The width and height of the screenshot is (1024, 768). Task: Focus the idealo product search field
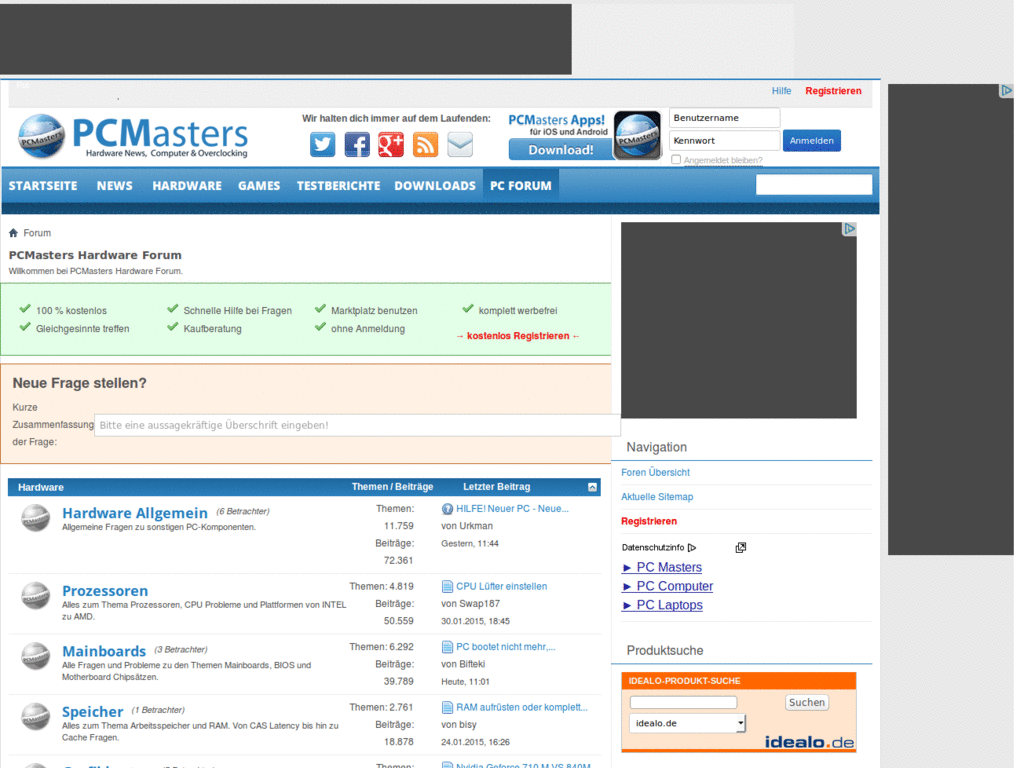[x=683, y=703]
